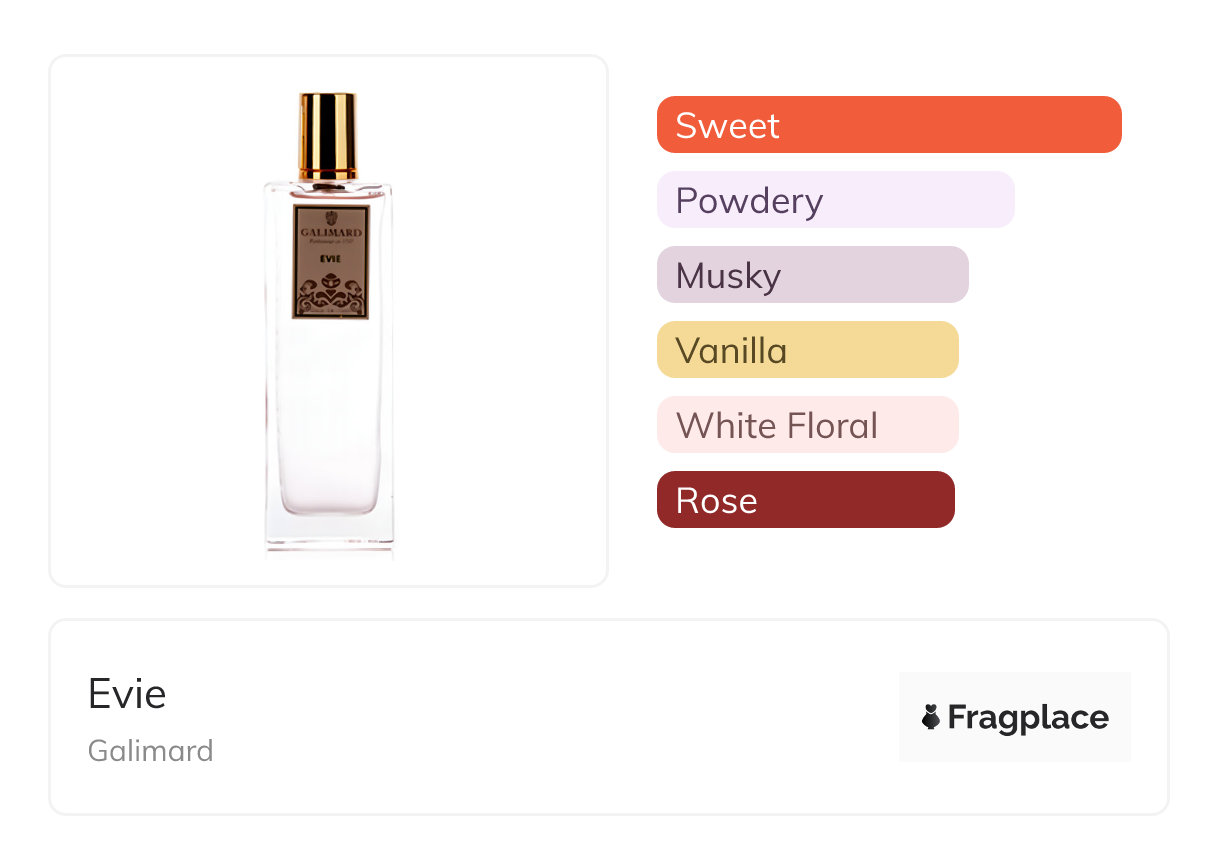
Task: Select the orange Sweet accord bar
Action: pos(888,125)
